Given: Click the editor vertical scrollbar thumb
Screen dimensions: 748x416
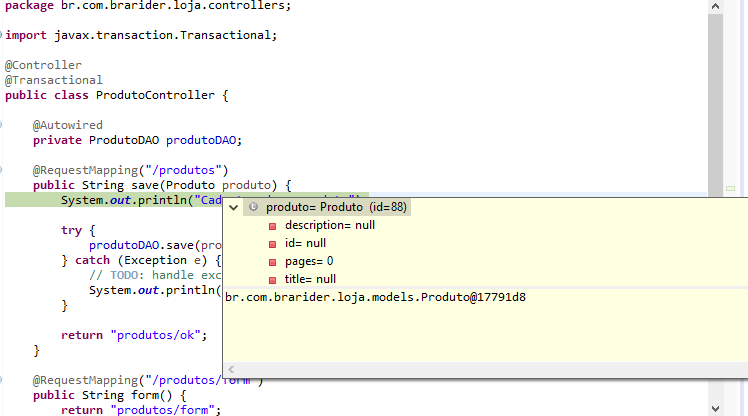Looking at the screenshot, I should click(715, 105).
